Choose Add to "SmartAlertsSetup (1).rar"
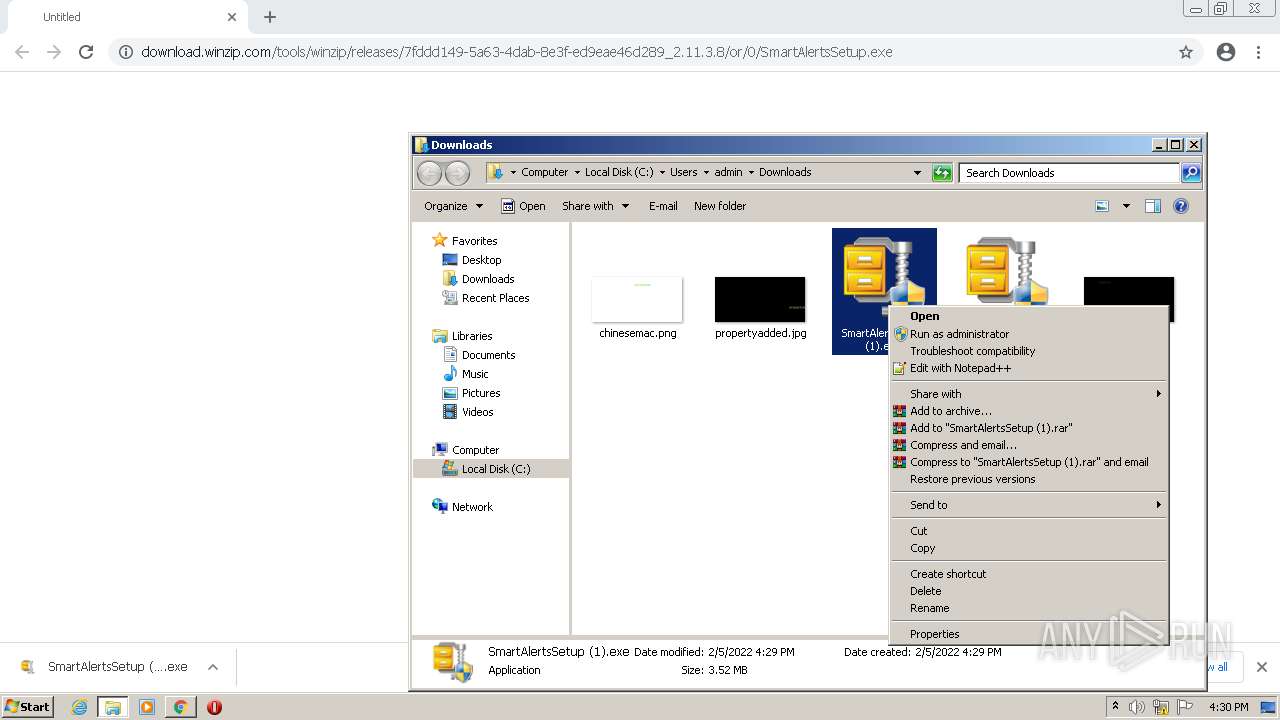This screenshot has height=720, width=1280. click(x=1029, y=428)
